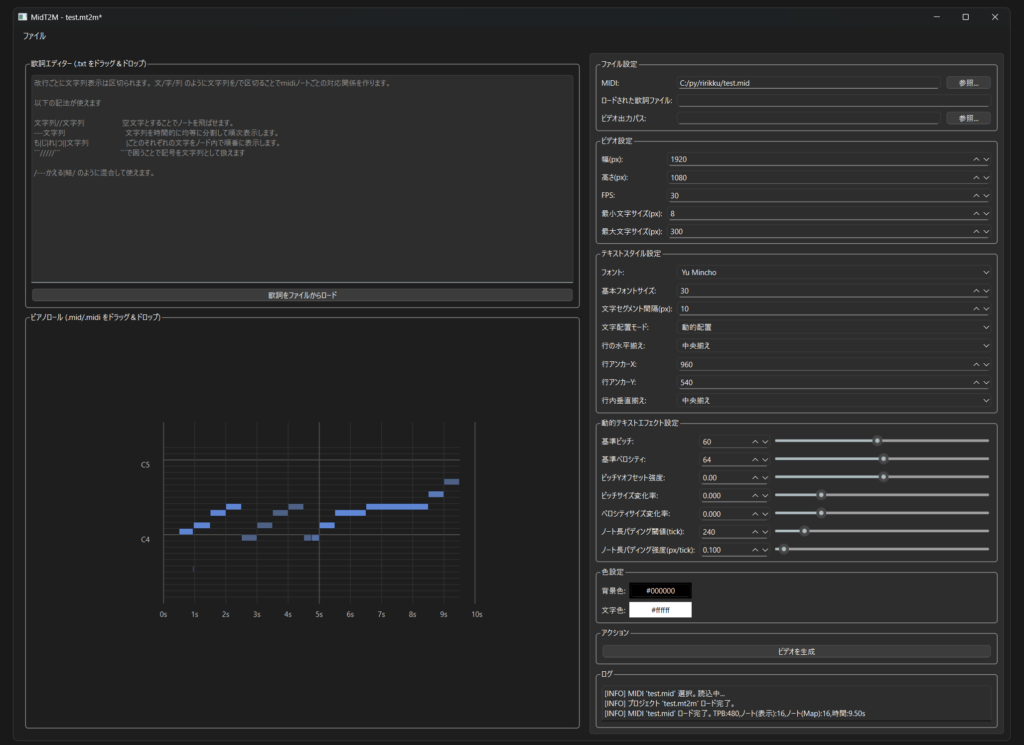Raise 基準ピッチ value with its up arrow
This screenshot has width=1024, height=745.
754,441
